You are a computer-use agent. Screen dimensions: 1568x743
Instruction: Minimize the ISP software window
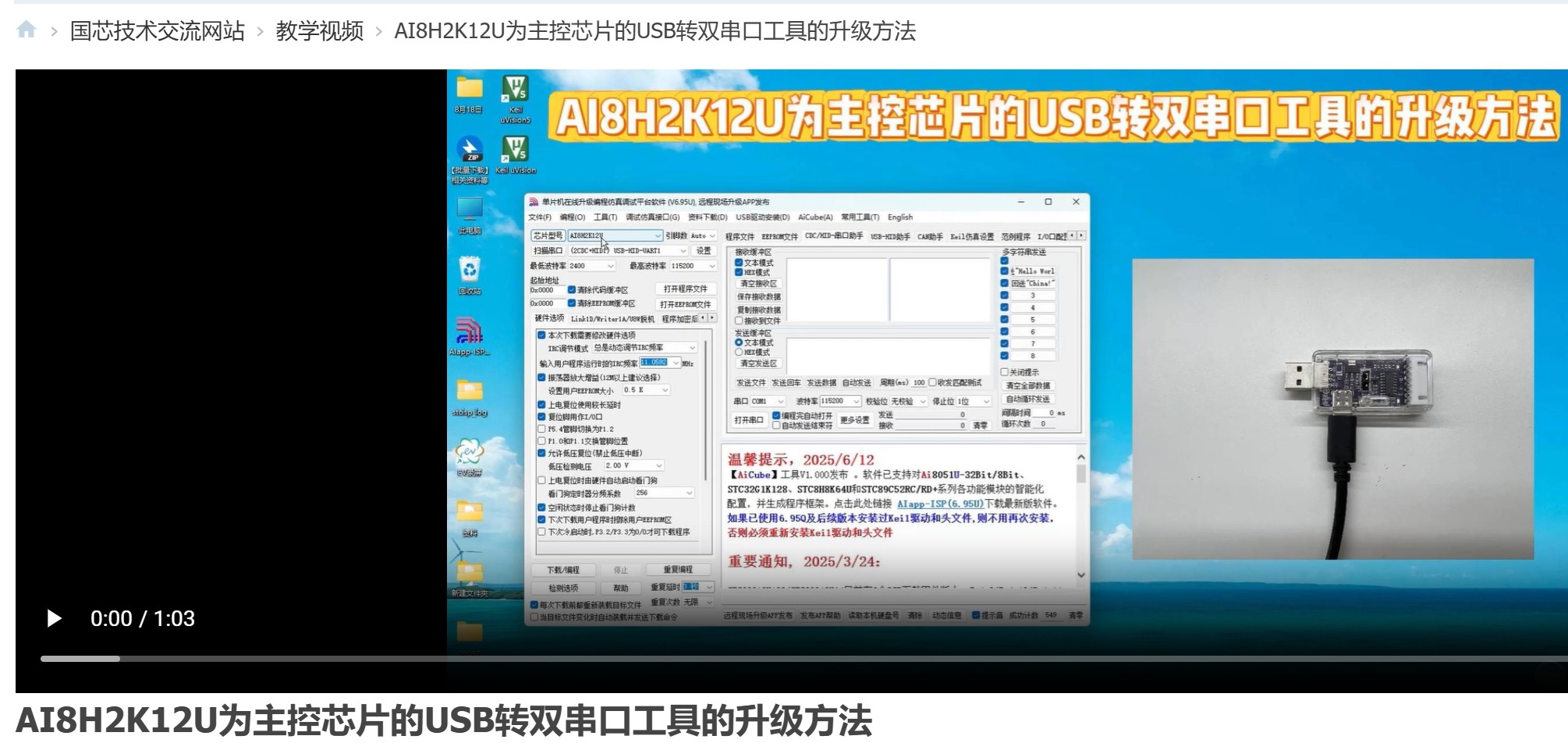(1020, 202)
